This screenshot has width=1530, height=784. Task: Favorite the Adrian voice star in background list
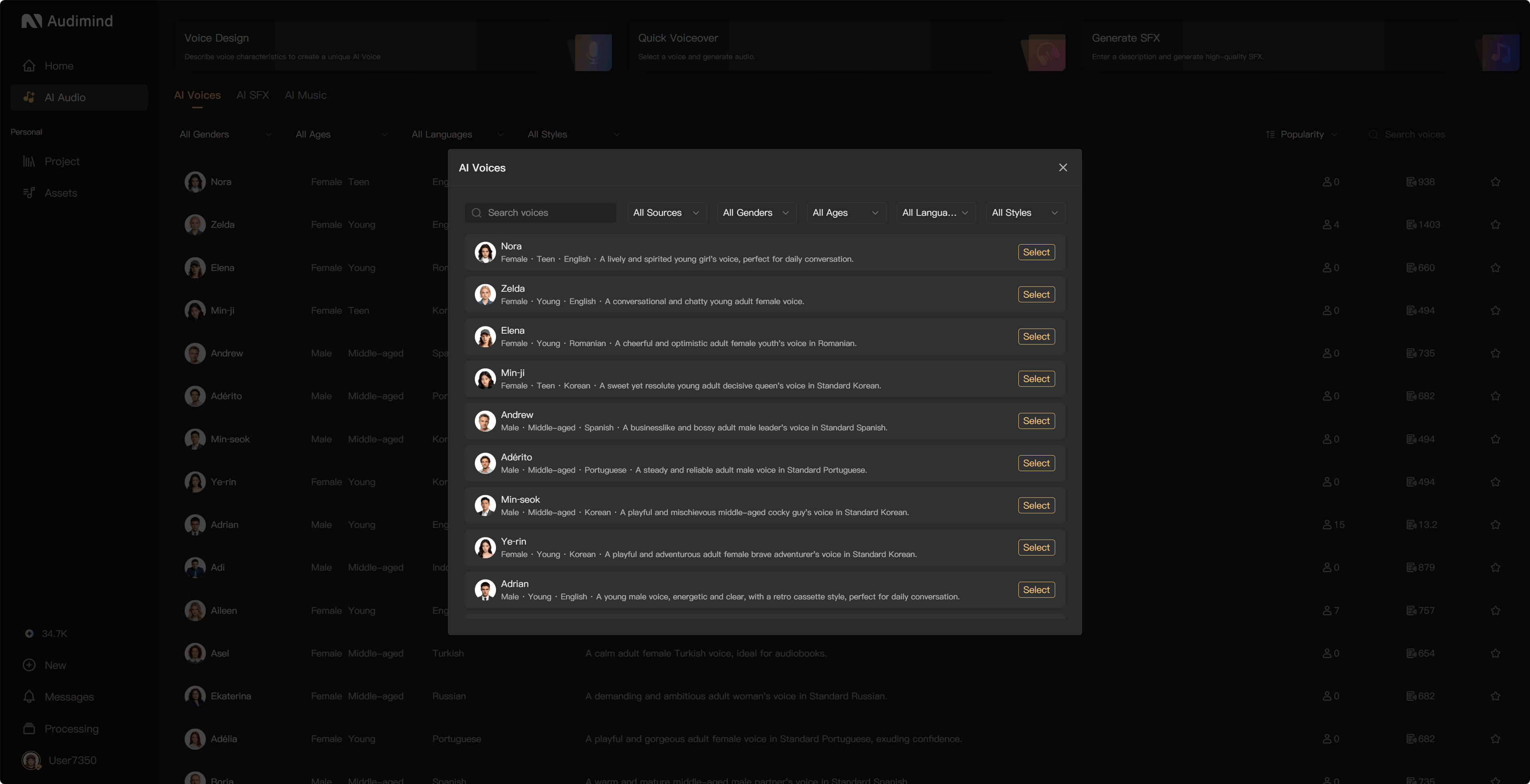[x=1496, y=524]
